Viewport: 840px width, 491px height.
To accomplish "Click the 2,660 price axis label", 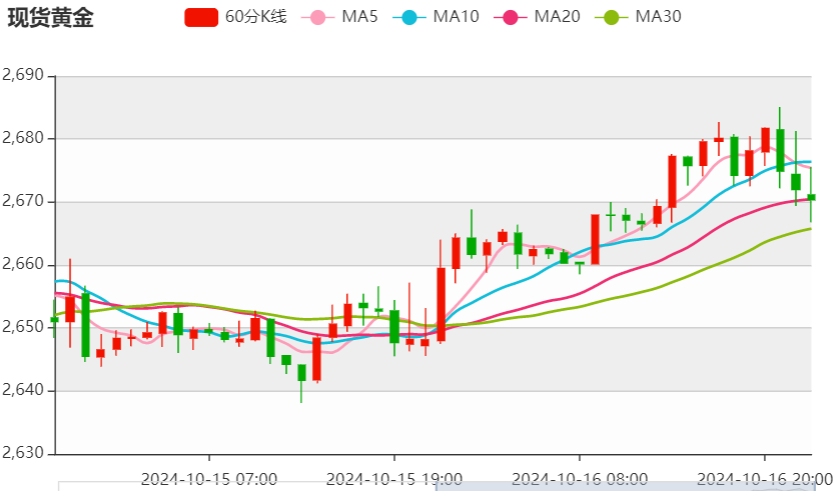I will coord(23,265).
